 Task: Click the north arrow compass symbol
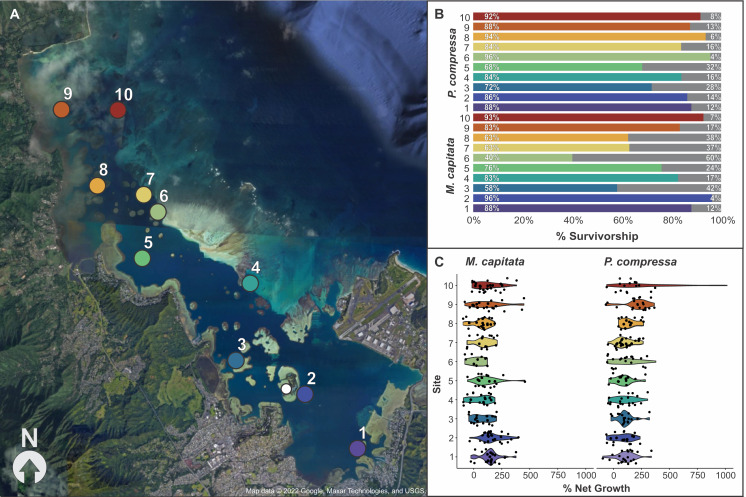(29, 468)
